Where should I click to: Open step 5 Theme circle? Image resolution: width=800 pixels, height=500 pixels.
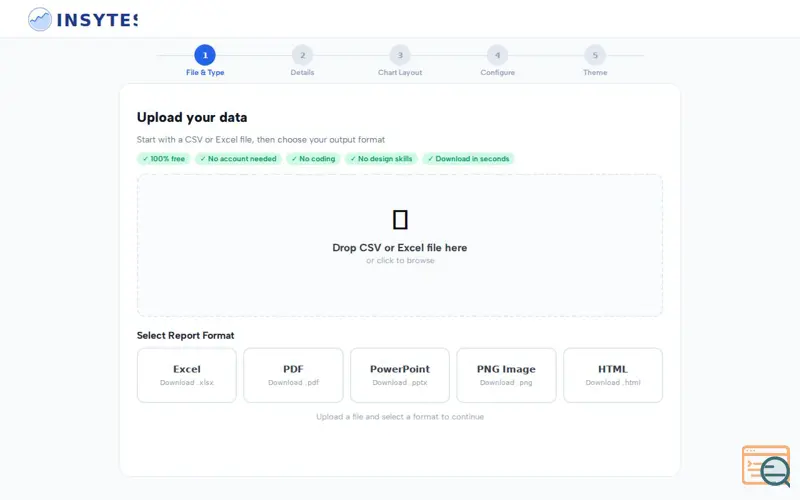coord(595,55)
